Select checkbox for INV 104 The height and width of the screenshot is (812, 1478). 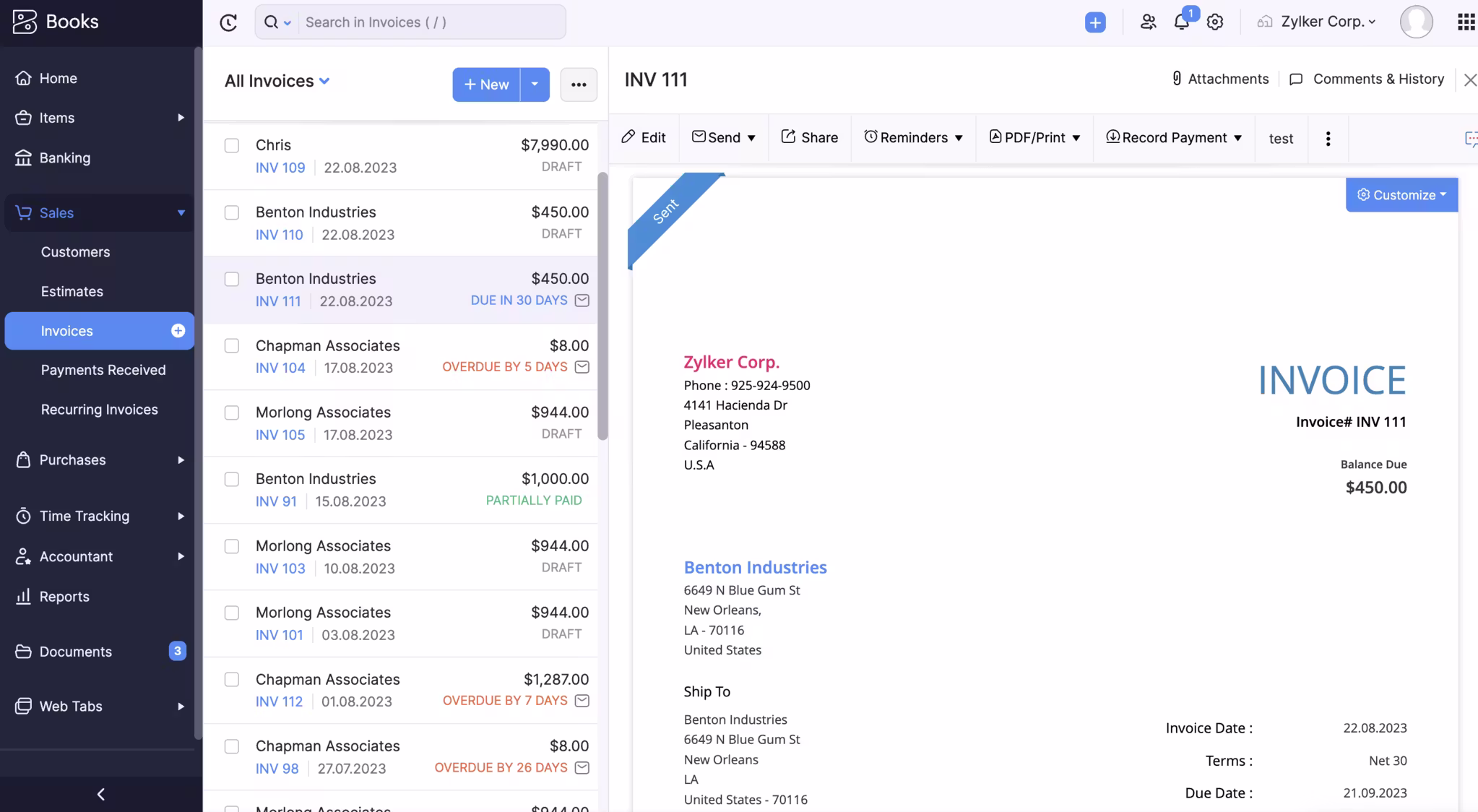231,346
